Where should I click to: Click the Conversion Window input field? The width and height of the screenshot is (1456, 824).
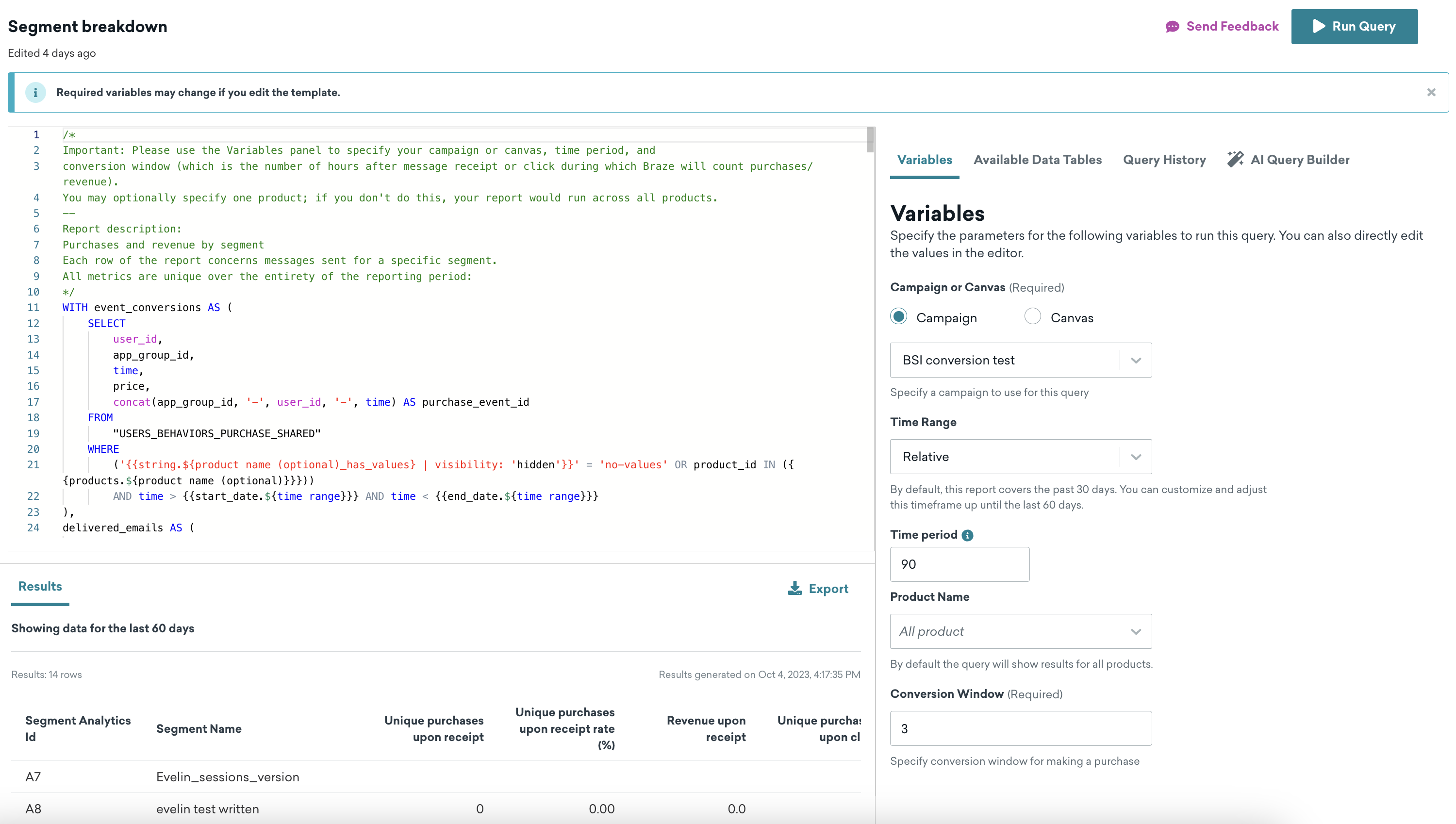1020,728
